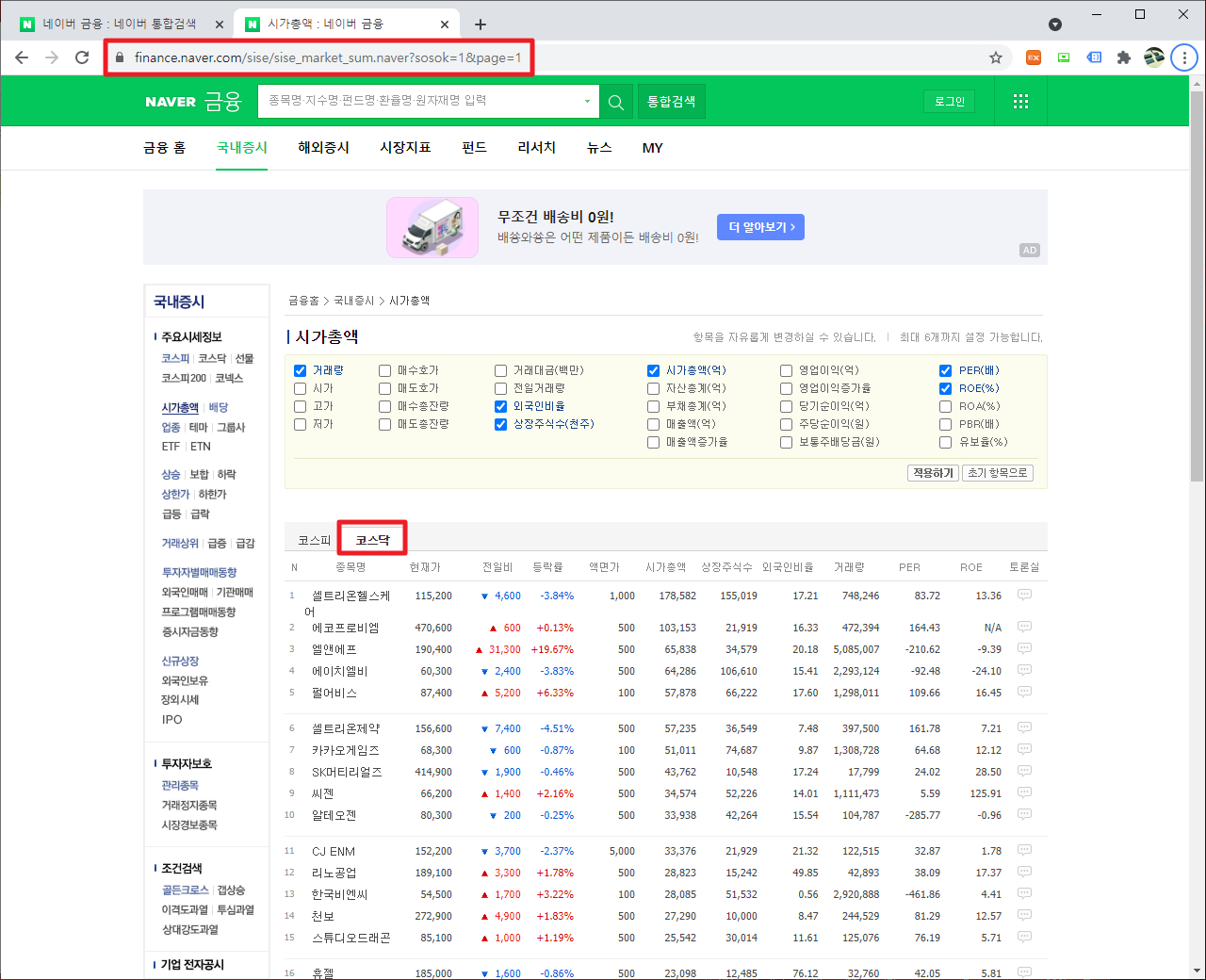The width and height of the screenshot is (1206, 980).
Task: Switch to the 코스닥 tab
Action: [x=372, y=540]
